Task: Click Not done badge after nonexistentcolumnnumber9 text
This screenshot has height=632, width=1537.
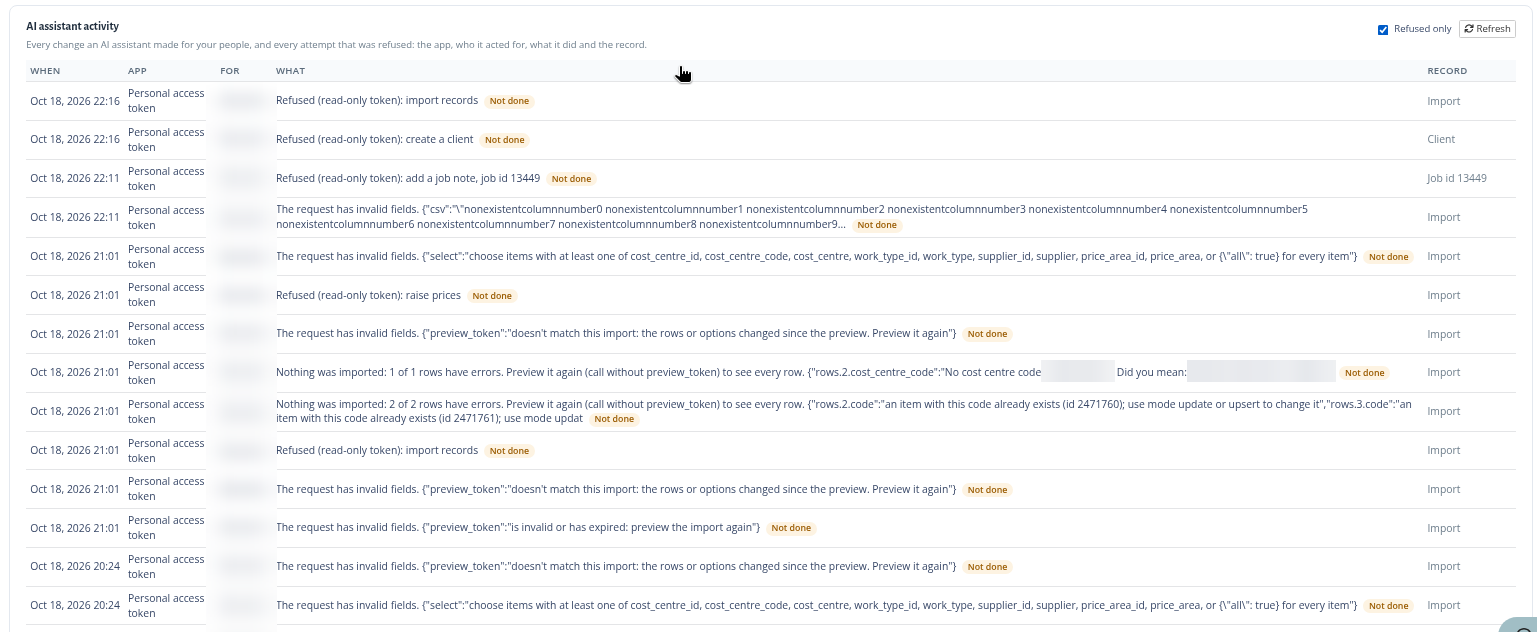Action: coord(876,225)
